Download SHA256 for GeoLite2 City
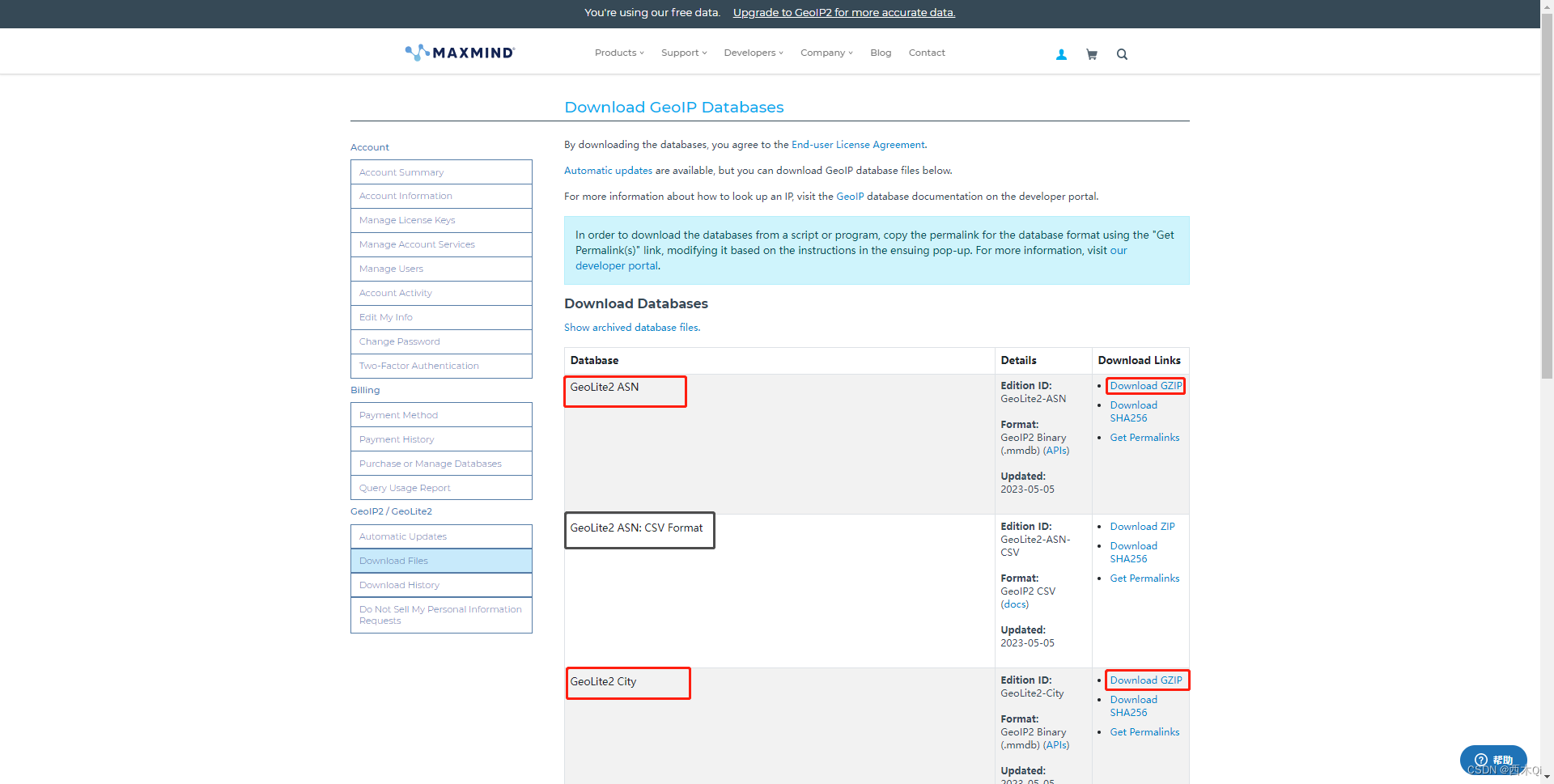Viewport: 1554px width, 784px height. [x=1133, y=706]
